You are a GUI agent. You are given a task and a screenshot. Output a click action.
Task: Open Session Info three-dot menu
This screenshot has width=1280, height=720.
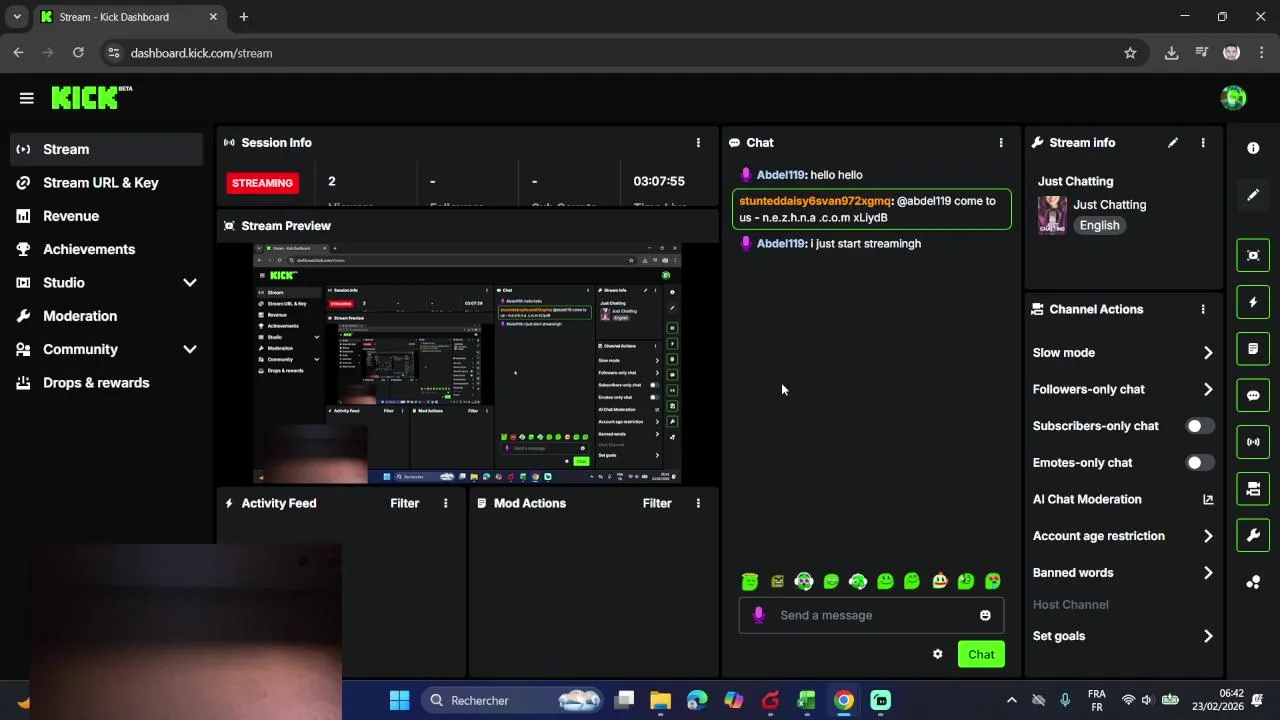(698, 143)
